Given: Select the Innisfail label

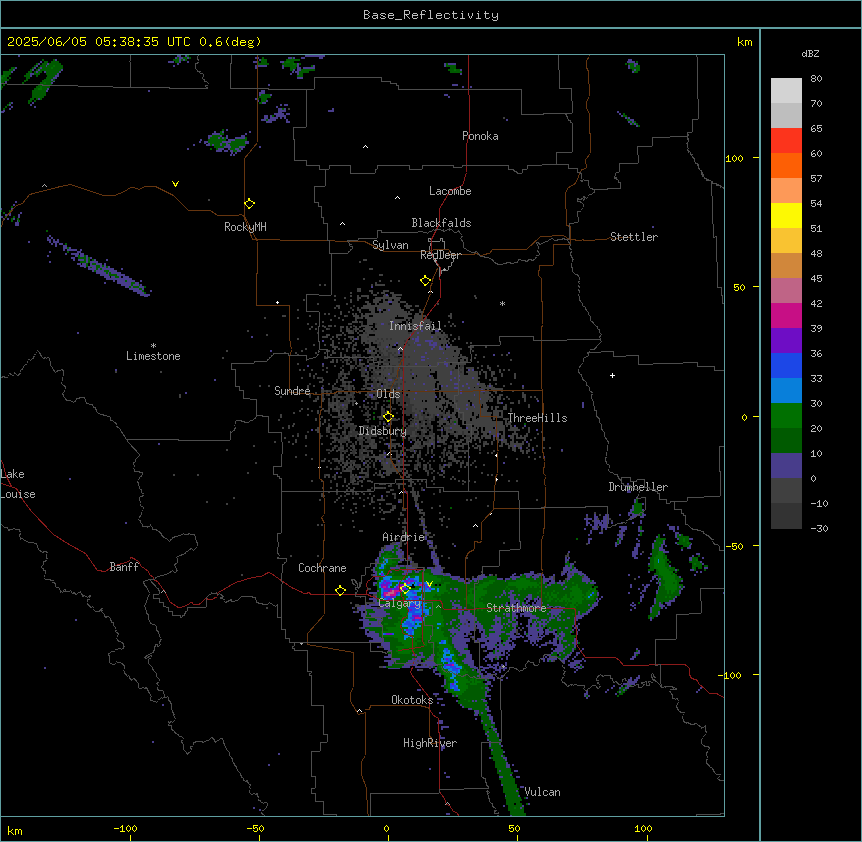Looking at the screenshot, I should [x=415, y=326].
